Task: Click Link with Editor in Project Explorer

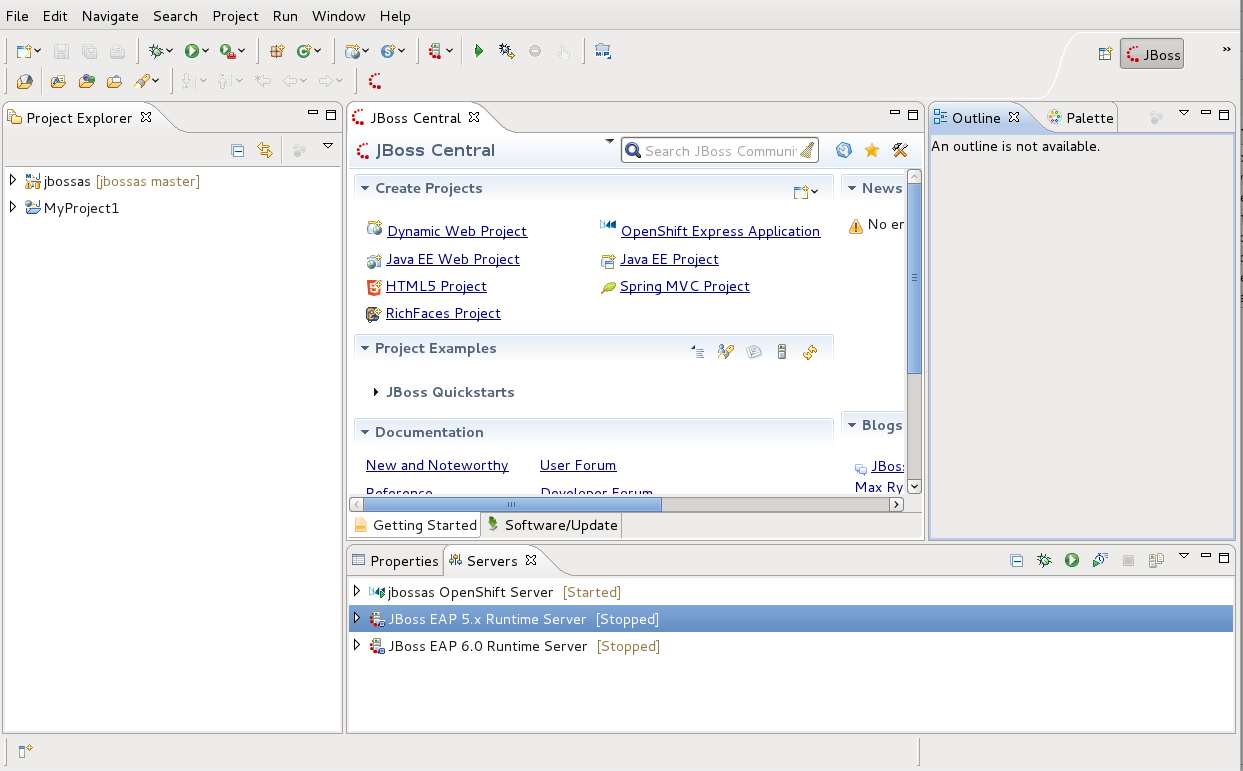Action: [x=265, y=151]
